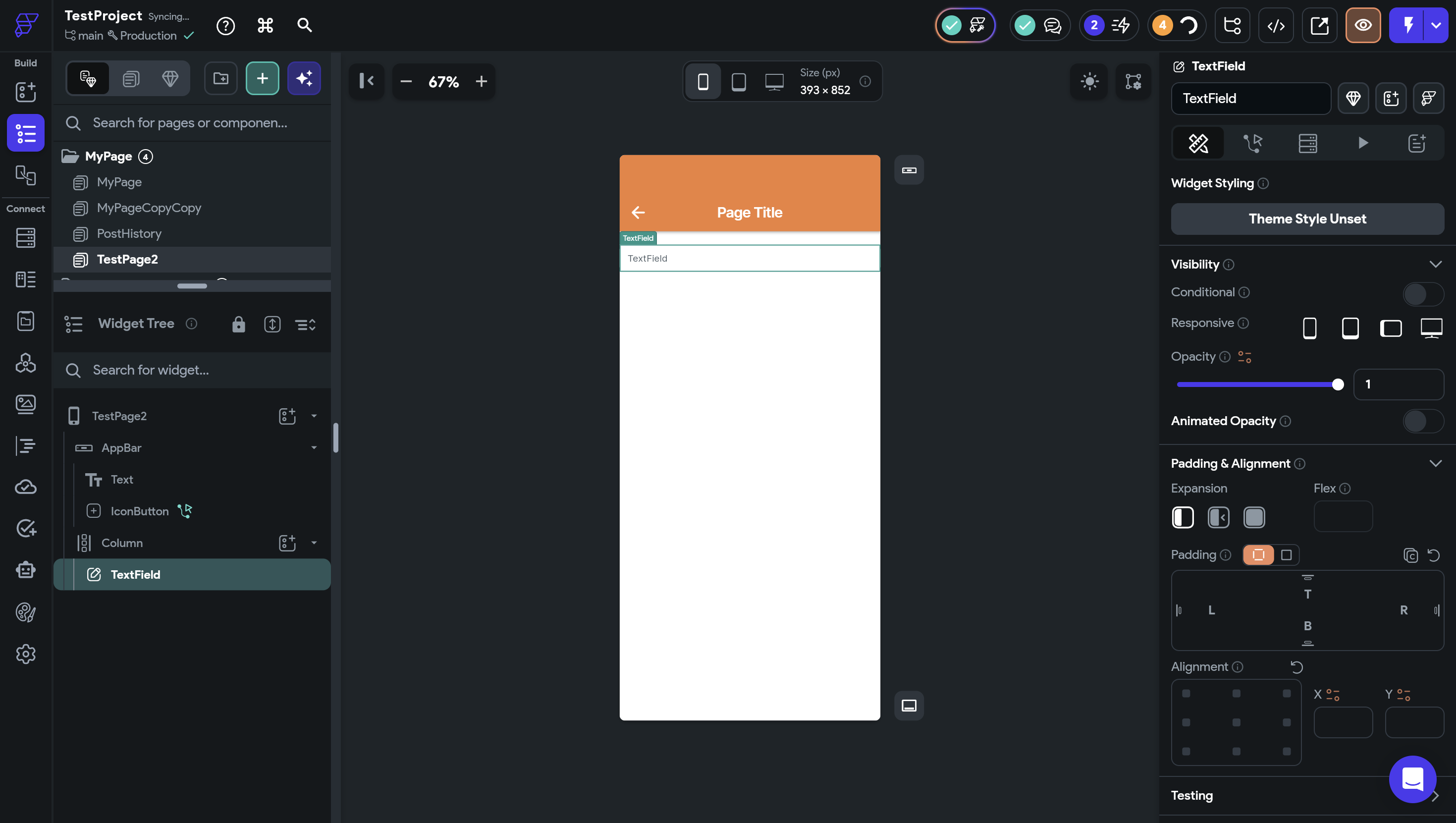Adjust the Opacity slider handle
The height and width of the screenshot is (823, 1456).
(1337, 384)
